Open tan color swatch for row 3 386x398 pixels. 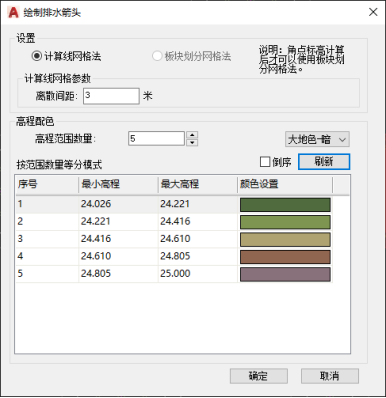pyautogui.click(x=285, y=239)
